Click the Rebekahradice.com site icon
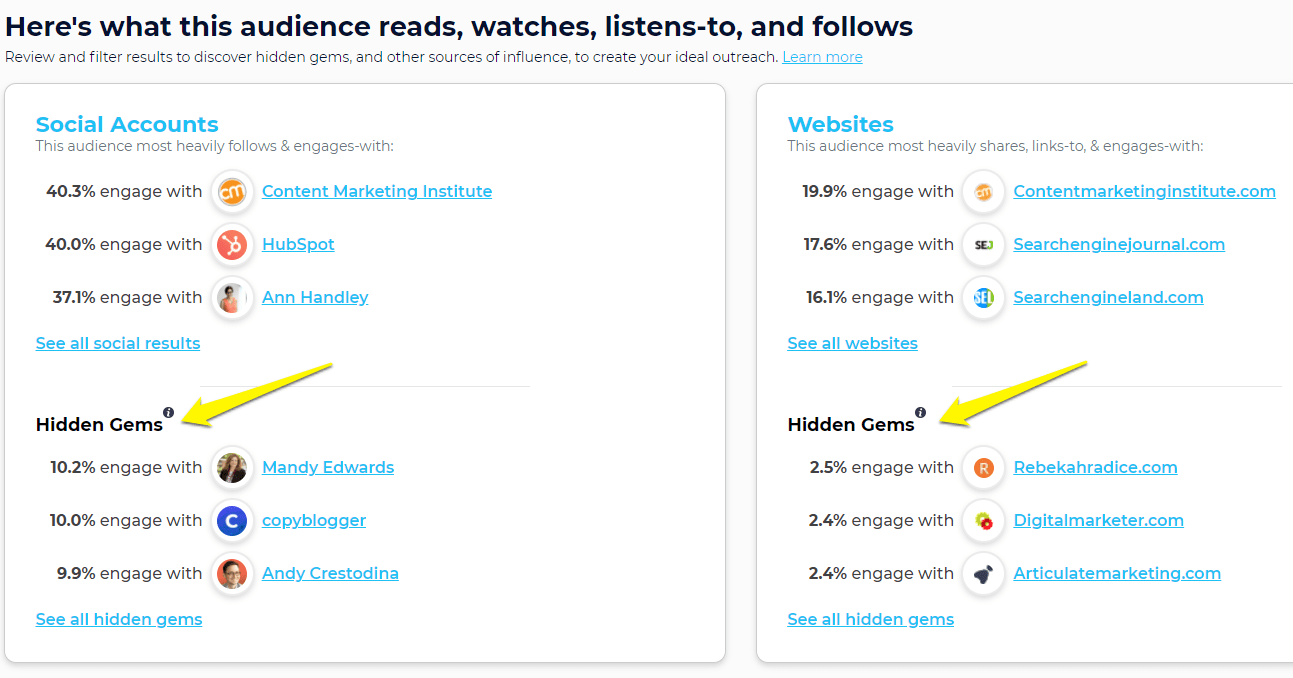Viewport: 1293px width, 678px height. pyautogui.click(x=984, y=468)
